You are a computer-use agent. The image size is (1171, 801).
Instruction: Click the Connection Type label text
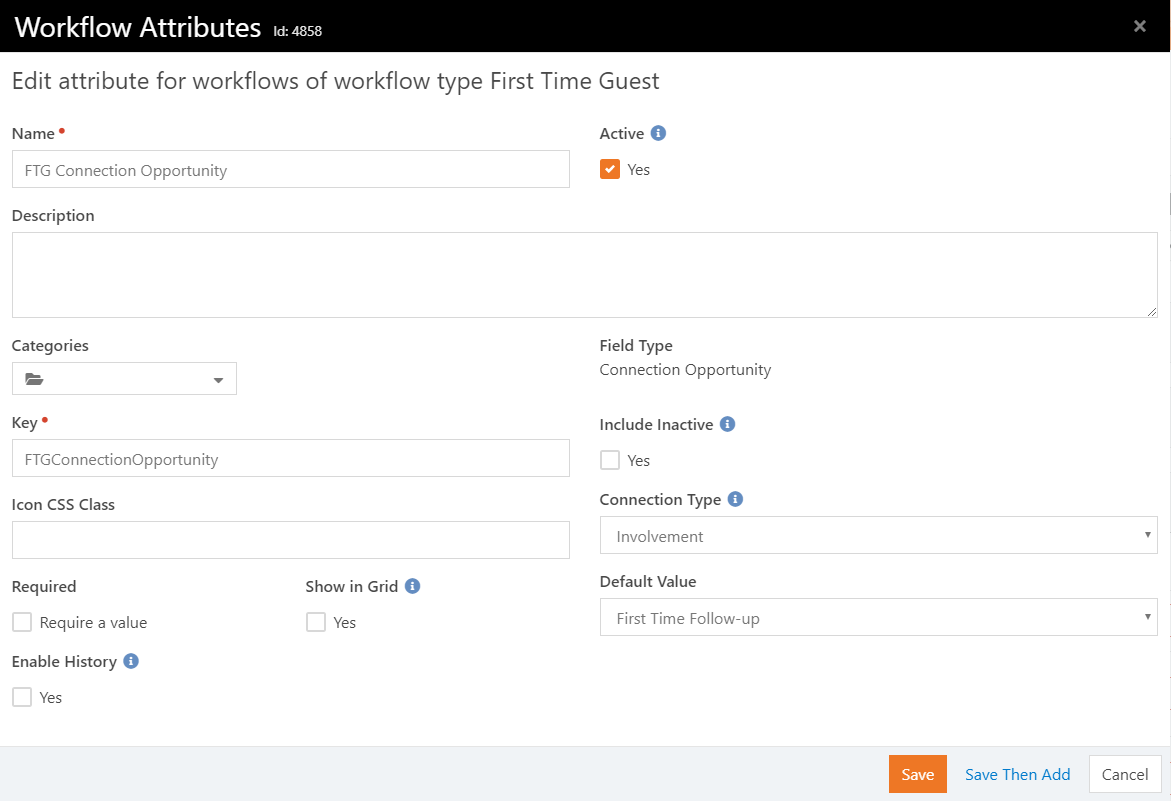coord(660,499)
